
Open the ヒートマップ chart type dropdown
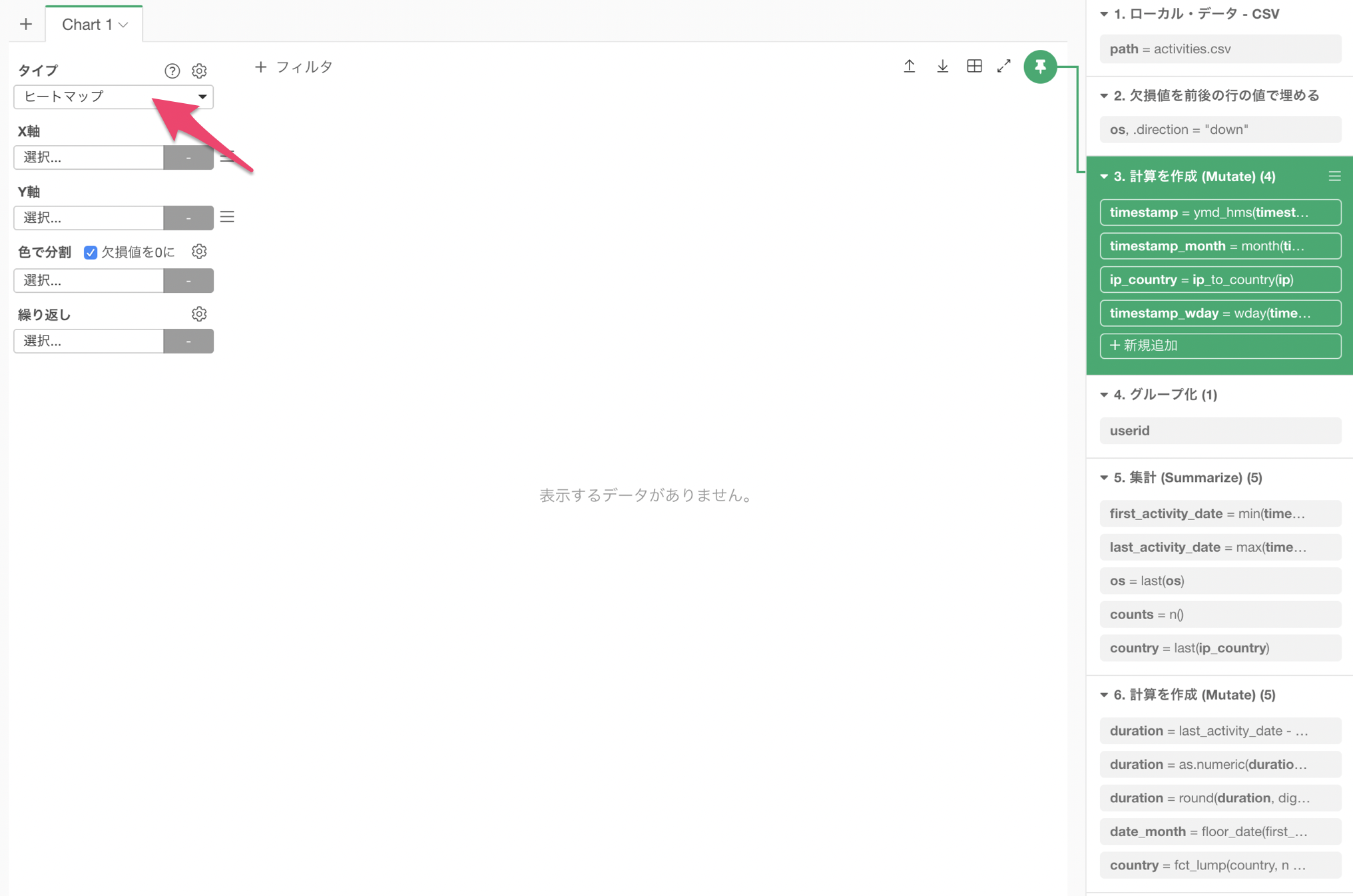tap(113, 97)
